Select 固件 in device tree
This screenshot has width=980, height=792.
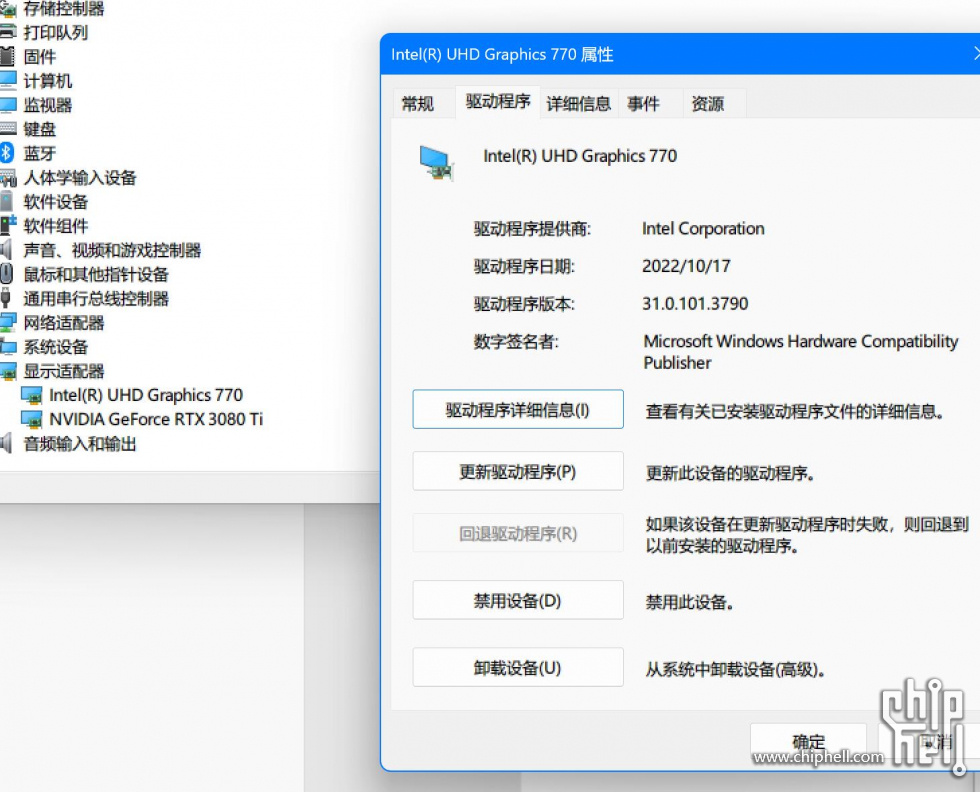tap(40, 57)
